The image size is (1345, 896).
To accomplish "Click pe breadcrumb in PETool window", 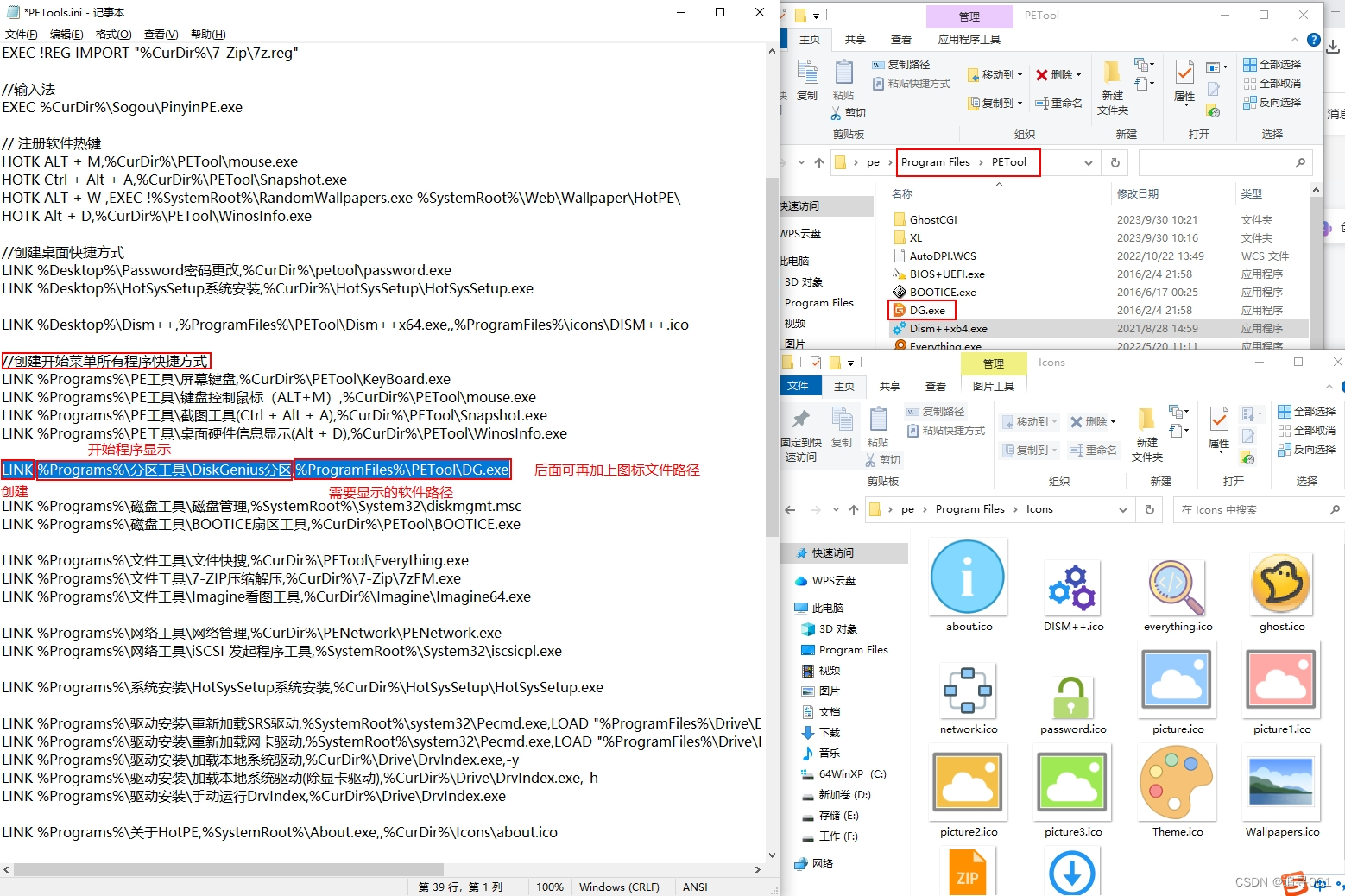I will 873,162.
